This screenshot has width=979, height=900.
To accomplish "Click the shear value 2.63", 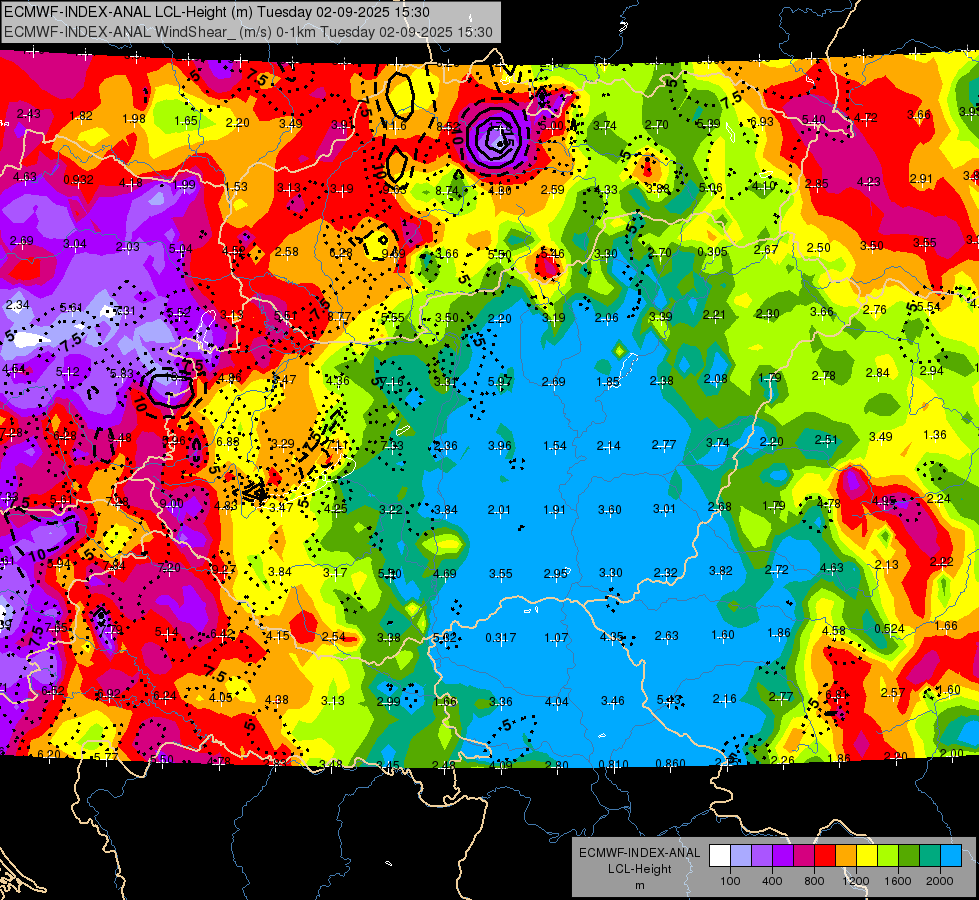I will point(666,636).
